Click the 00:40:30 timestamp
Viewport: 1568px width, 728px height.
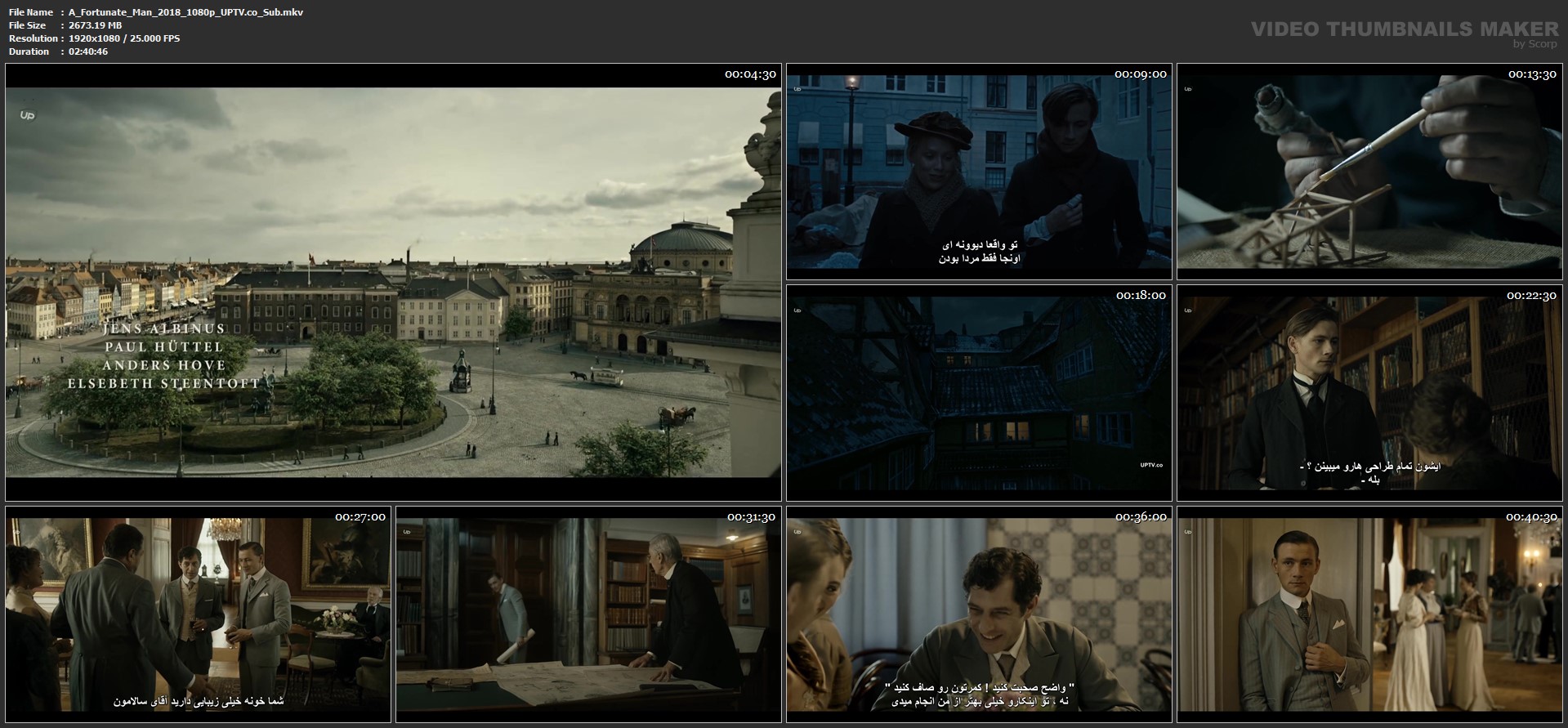1531,517
